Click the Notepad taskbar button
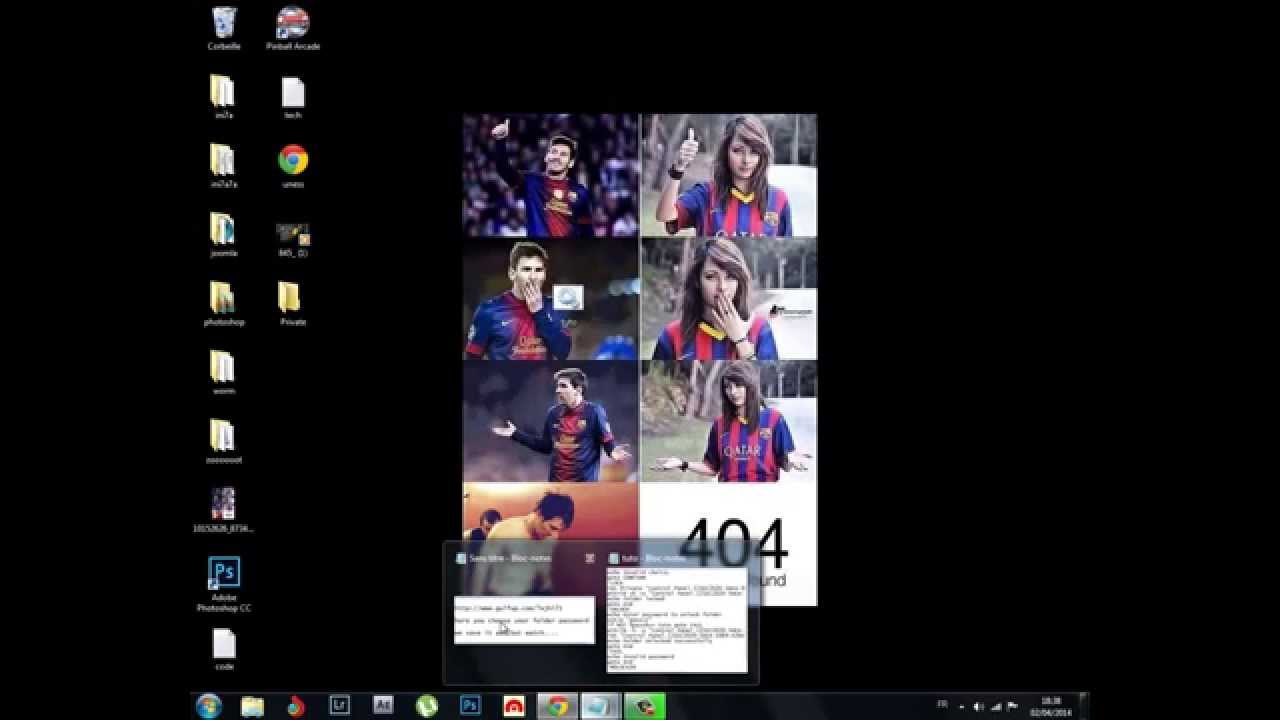The height and width of the screenshot is (720, 1280). point(601,706)
